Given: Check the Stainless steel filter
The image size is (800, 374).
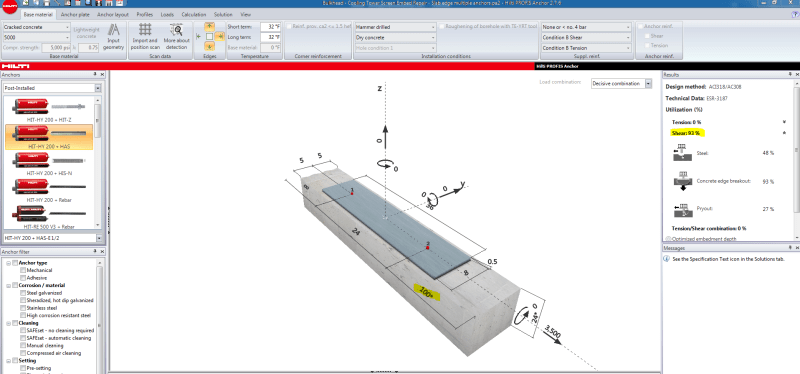Looking at the screenshot, I should point(22,308).
